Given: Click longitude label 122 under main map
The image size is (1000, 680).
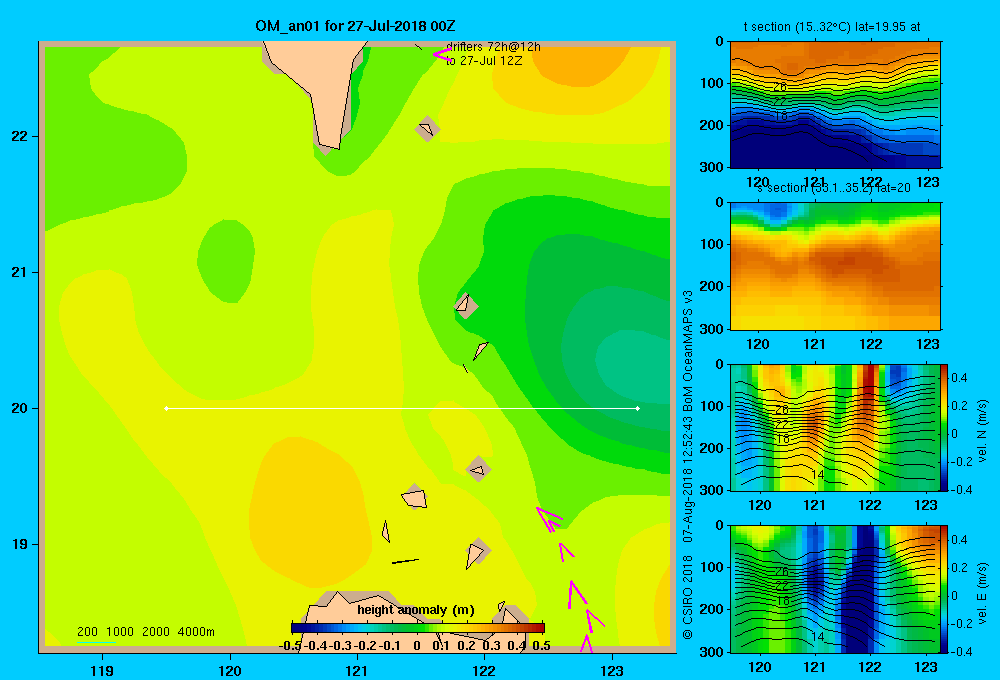Looking at the screenshot, I should [x=484, y=670].
